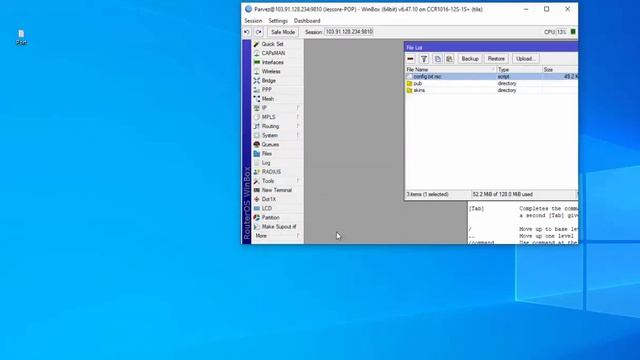The height and width of the screenshot is (360, 640).
Task: Click the CPU percentage readout
Action: coord(561,32)
